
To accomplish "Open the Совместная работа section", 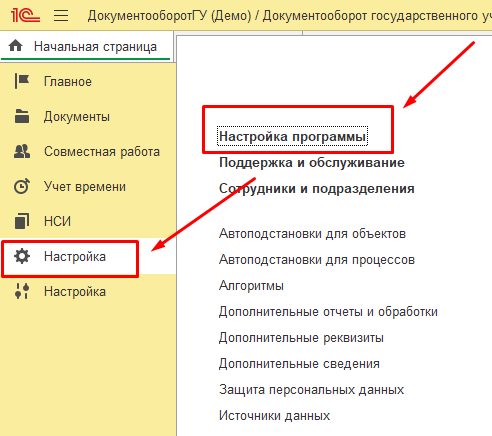I will point(102,152).
